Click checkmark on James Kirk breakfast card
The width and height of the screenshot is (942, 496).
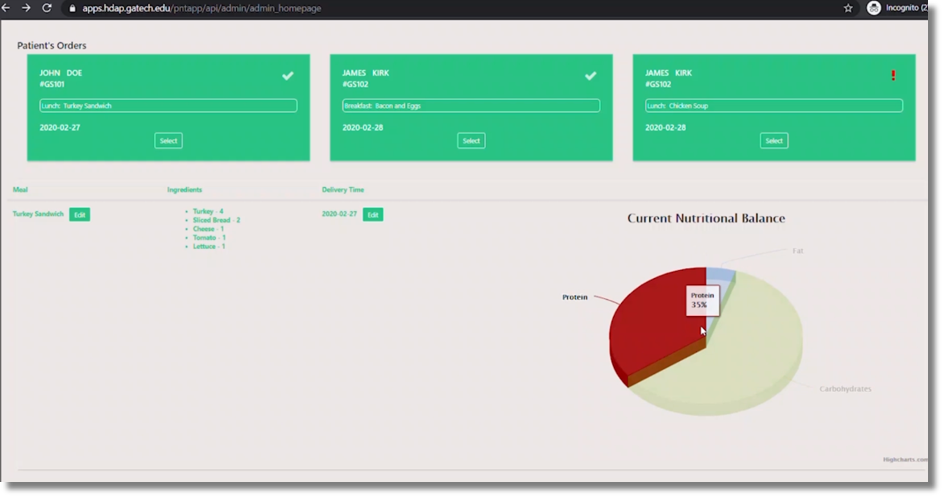coord(591,76)
